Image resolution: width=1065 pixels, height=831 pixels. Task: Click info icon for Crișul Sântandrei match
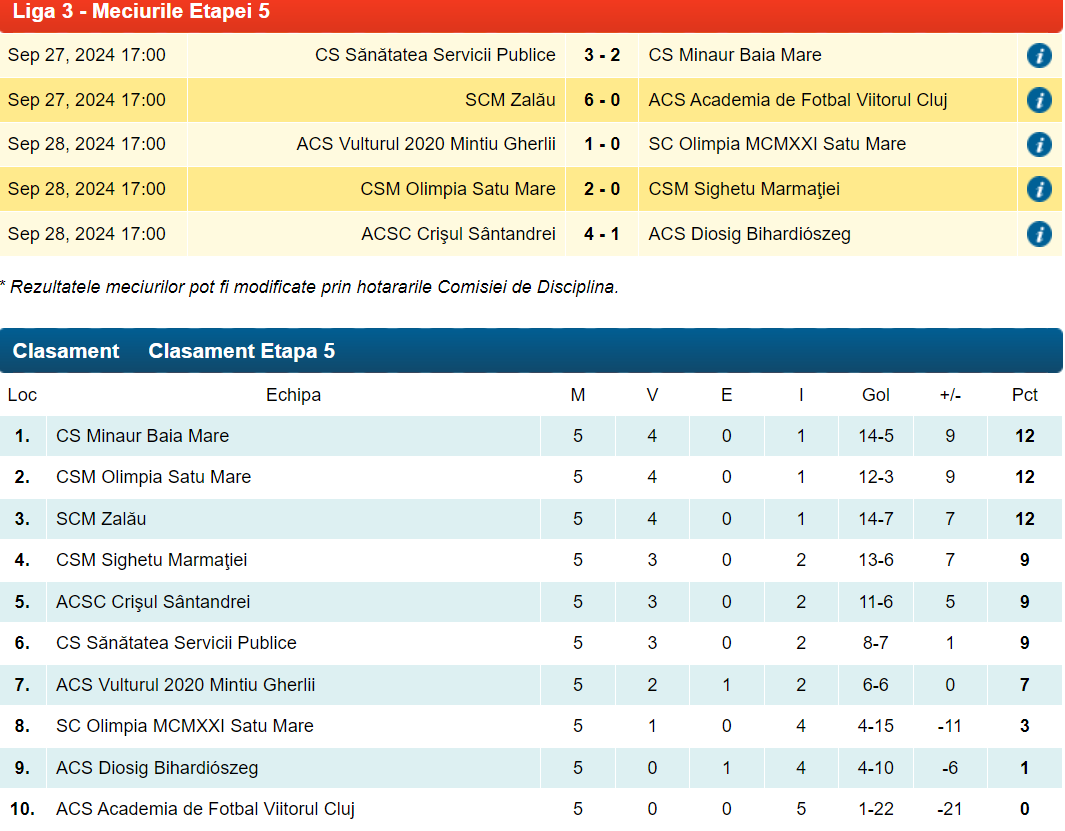1039,234
